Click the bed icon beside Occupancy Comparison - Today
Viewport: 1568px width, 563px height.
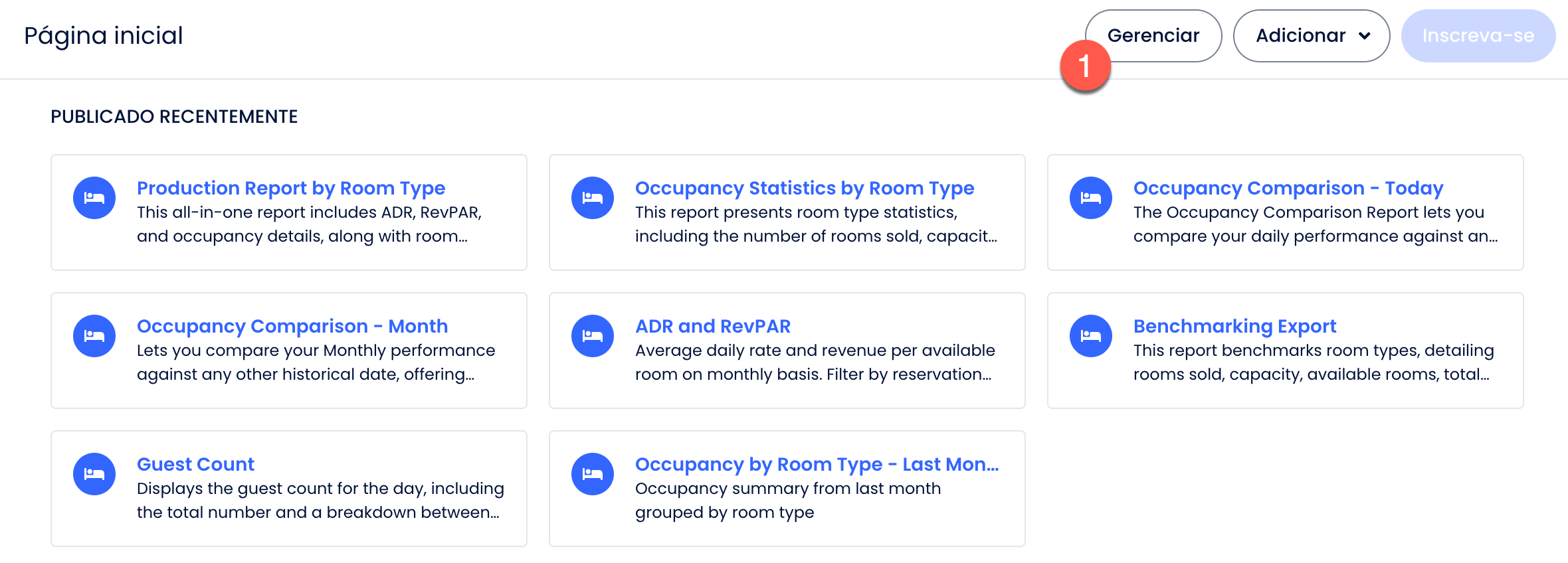click(1091, 198)
